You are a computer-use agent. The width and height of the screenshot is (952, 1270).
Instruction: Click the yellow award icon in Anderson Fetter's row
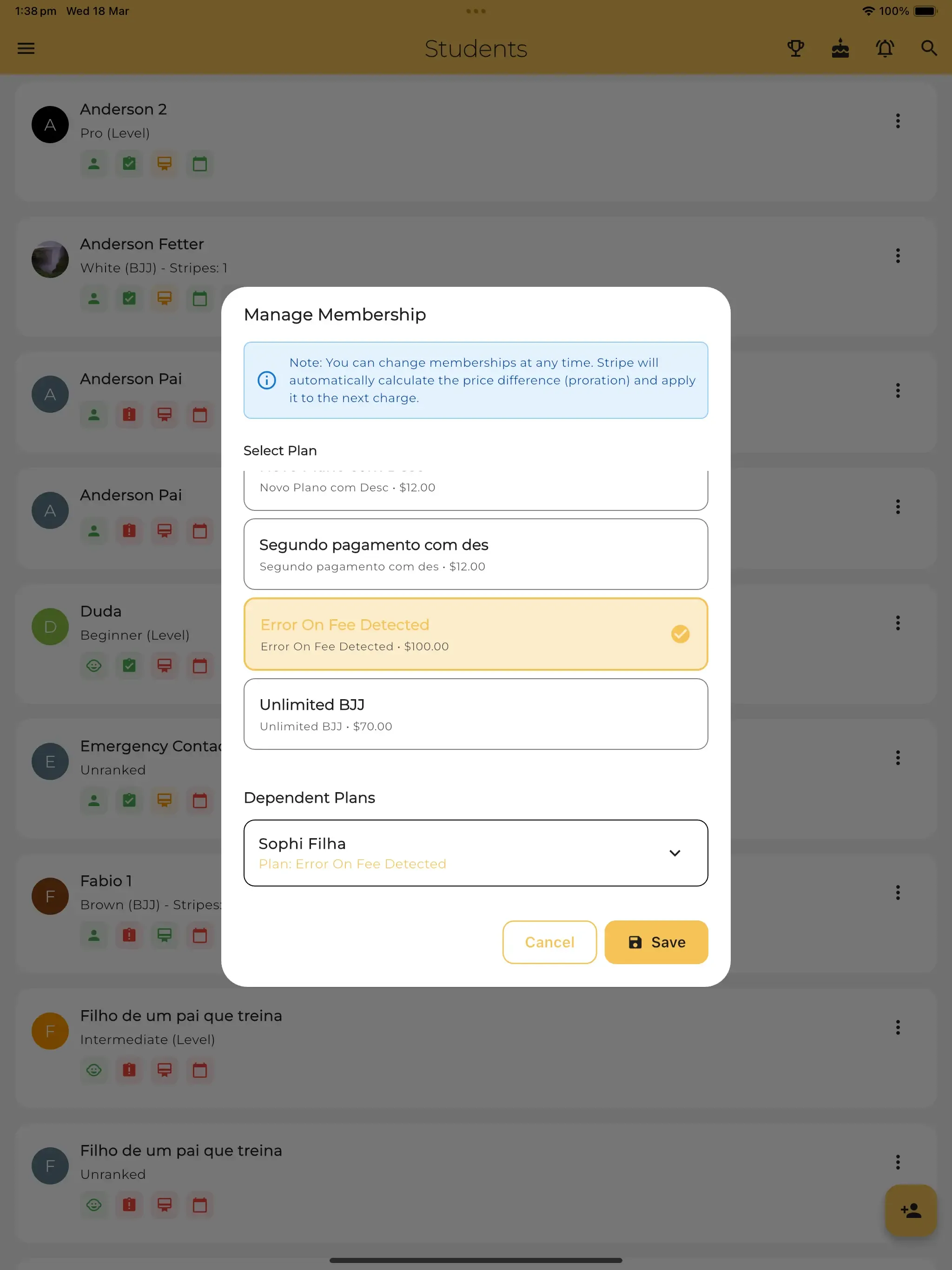coord(164,298)
